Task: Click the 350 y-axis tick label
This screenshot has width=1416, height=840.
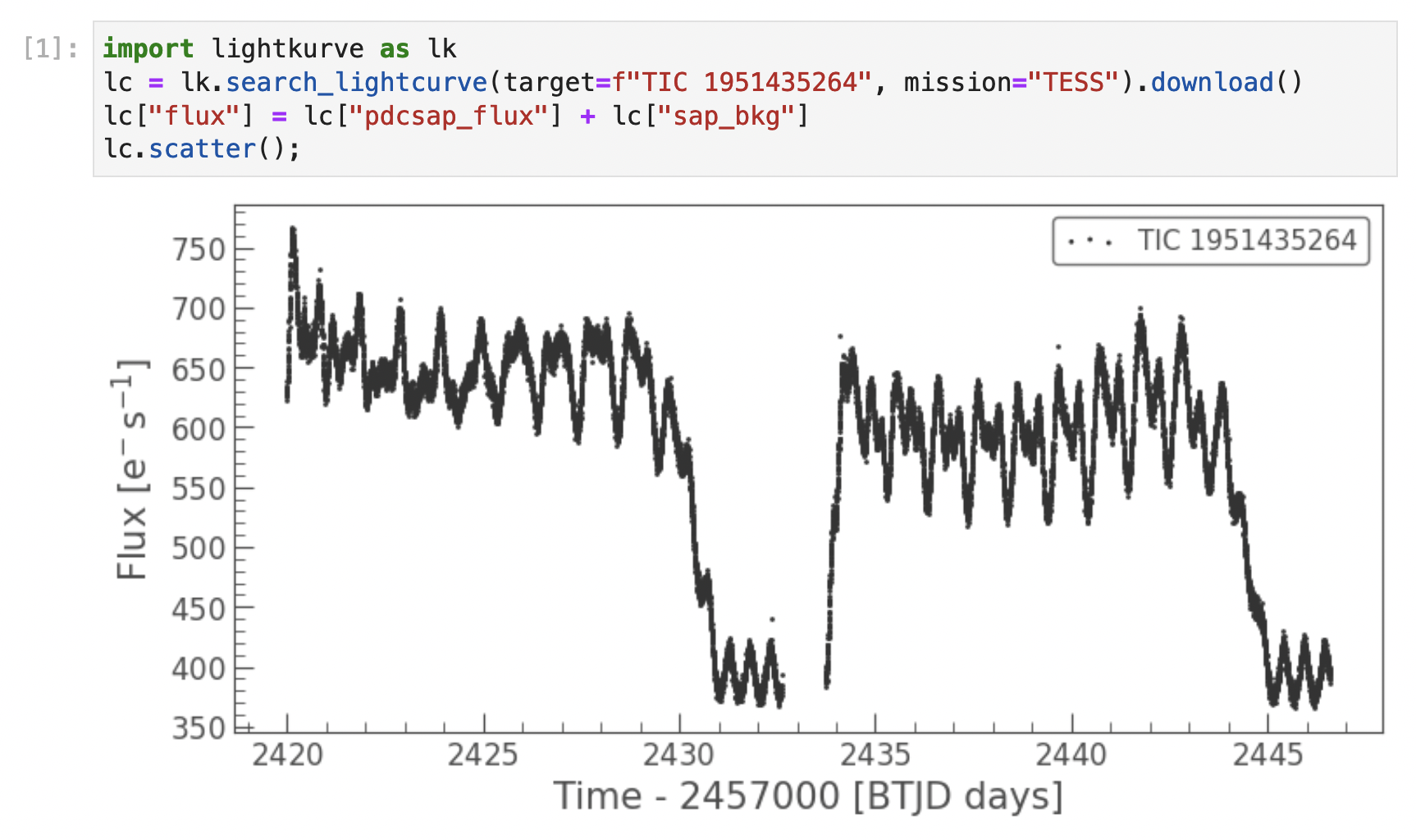Action: pyautogui.click(x=199, y=728)
